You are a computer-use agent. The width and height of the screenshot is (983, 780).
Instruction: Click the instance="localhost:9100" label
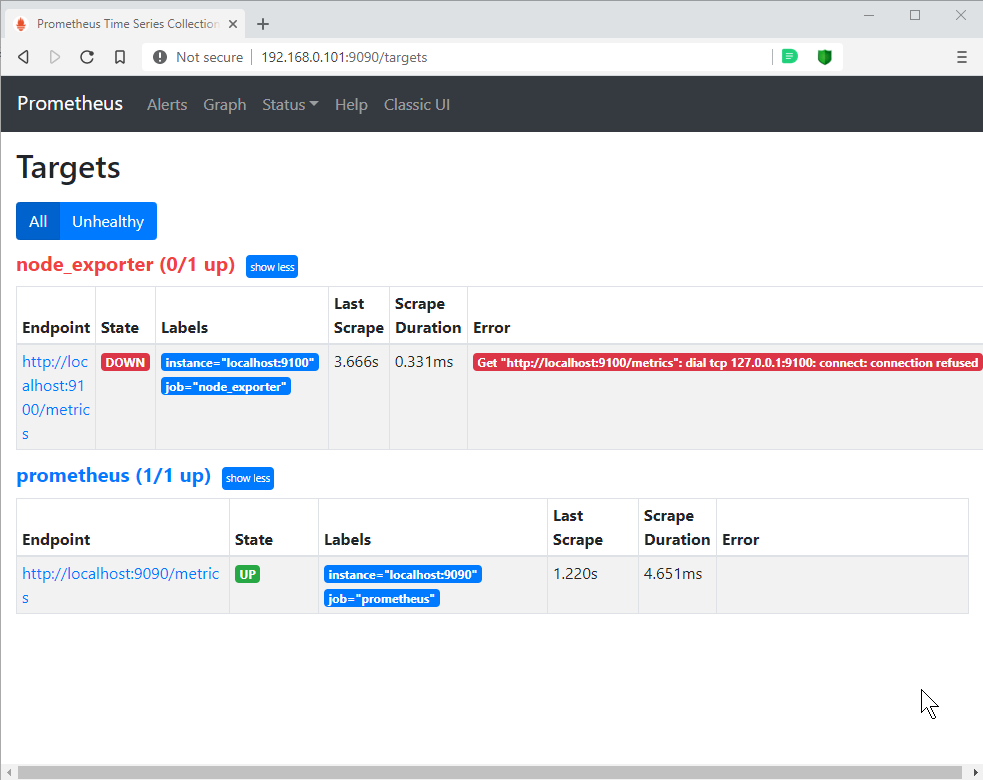point(239,362)
